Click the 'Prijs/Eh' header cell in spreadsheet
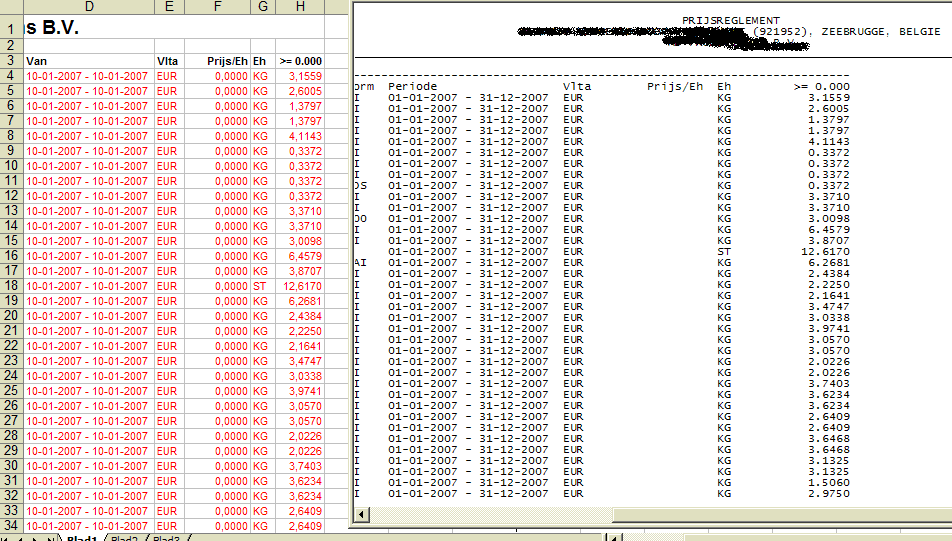Screen dimensions: 952x541 [x=217, y=61]
